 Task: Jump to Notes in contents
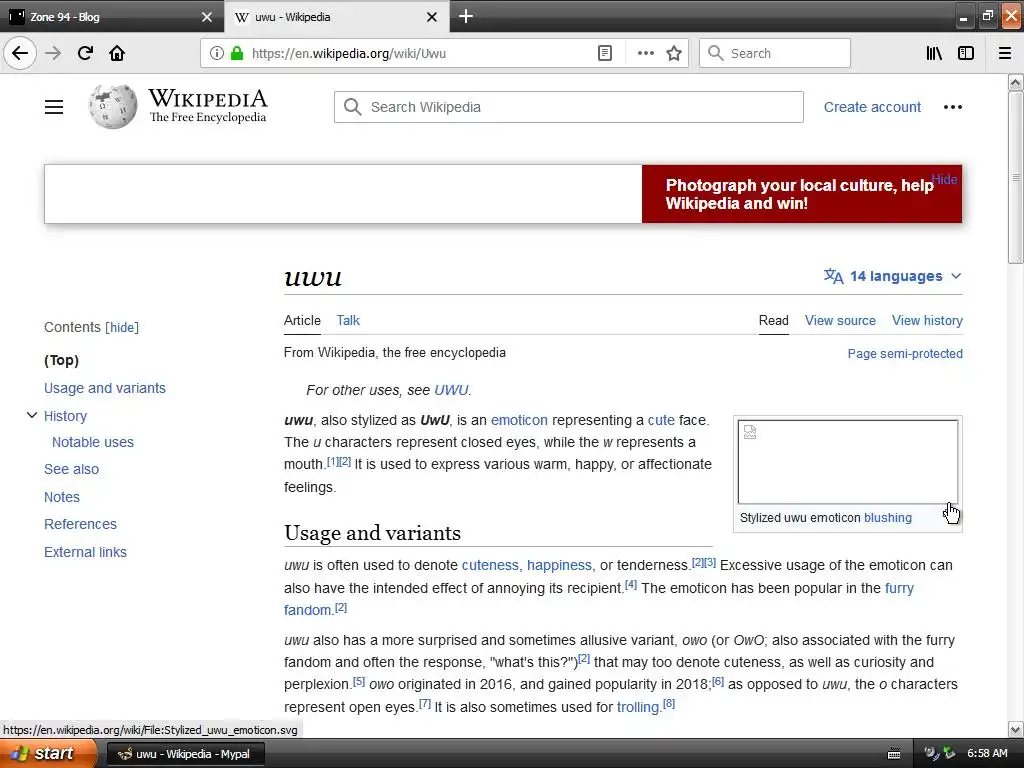click(x=61, y=497)
